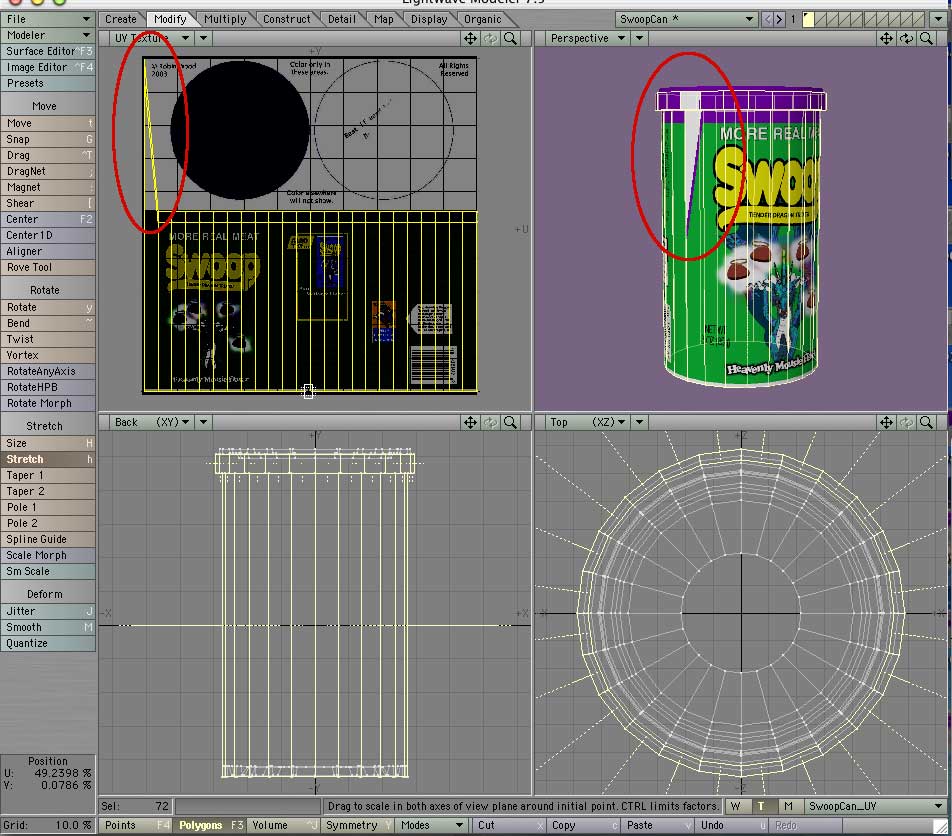Click the U position value 49.2398 %
The height and width of the screenshot is (836, 952).
62,773
